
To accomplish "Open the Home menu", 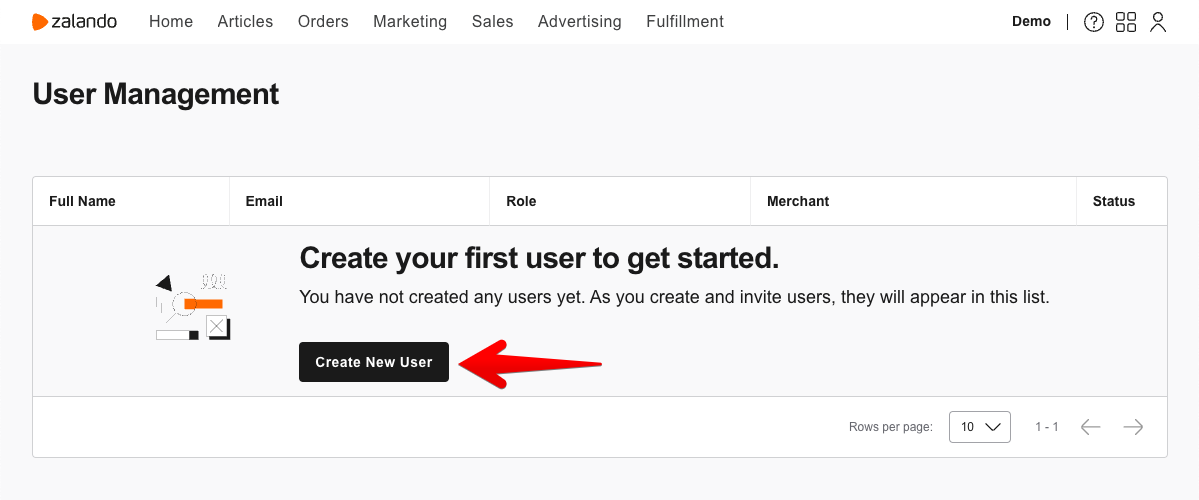I will pyautogui.click(x=171, y=22).
